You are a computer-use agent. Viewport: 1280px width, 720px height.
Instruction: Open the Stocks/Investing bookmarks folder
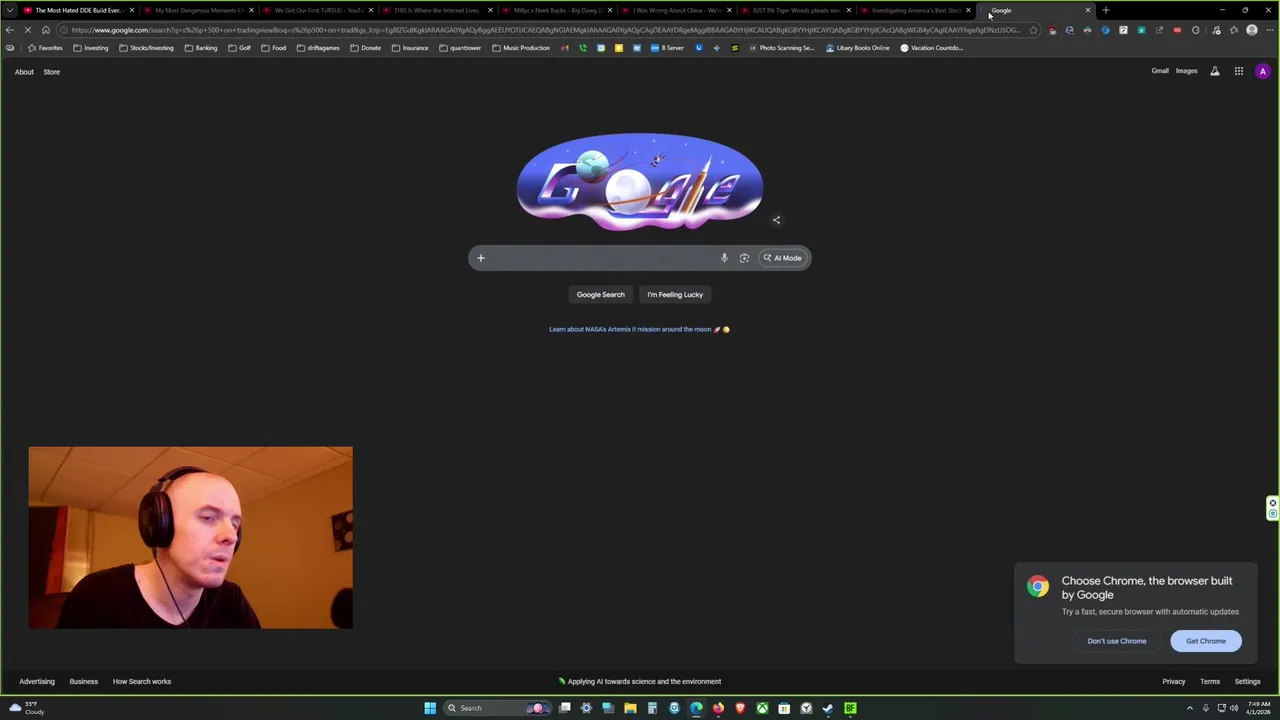tap(146, 48)
